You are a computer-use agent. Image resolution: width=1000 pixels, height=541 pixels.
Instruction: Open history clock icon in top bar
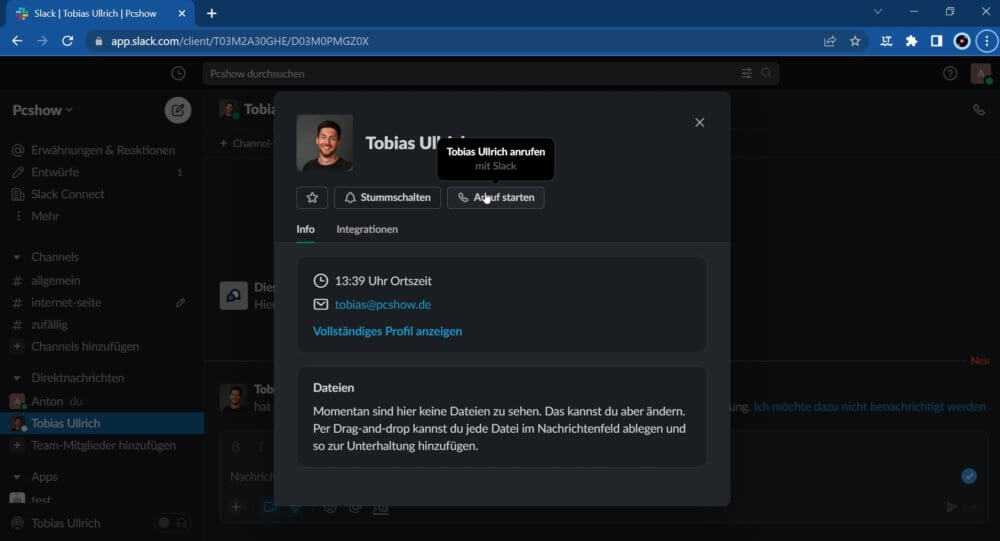pyautogui.click(x=178, y=73)
